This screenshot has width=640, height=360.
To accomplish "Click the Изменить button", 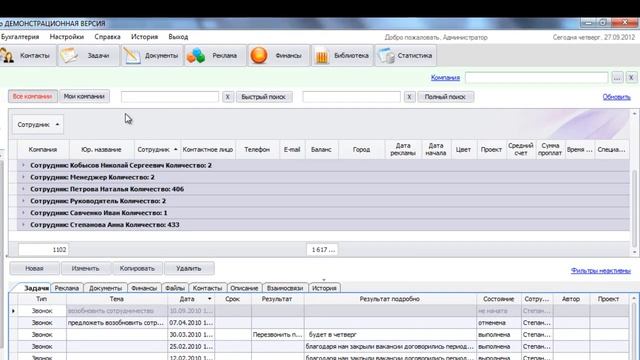I will tap(85, 268).
